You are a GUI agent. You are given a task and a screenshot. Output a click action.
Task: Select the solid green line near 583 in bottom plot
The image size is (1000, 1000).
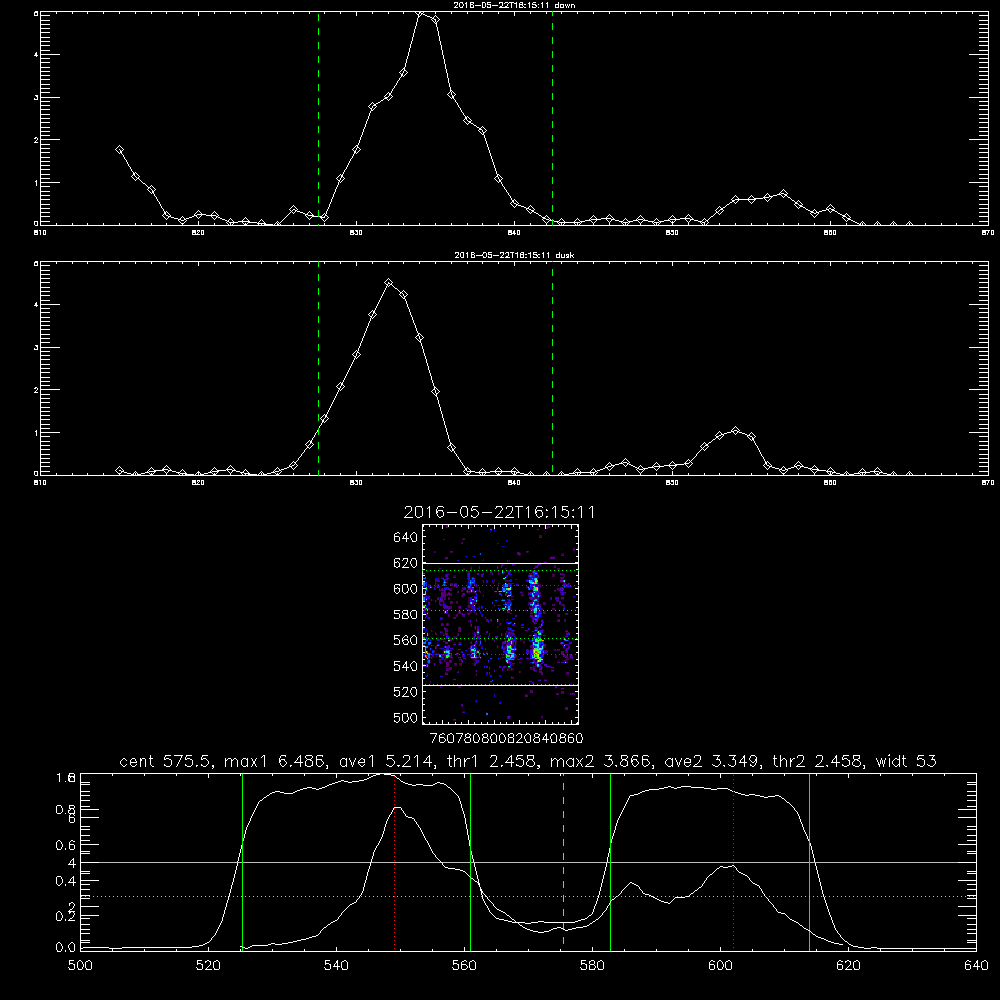coord(610,861)
